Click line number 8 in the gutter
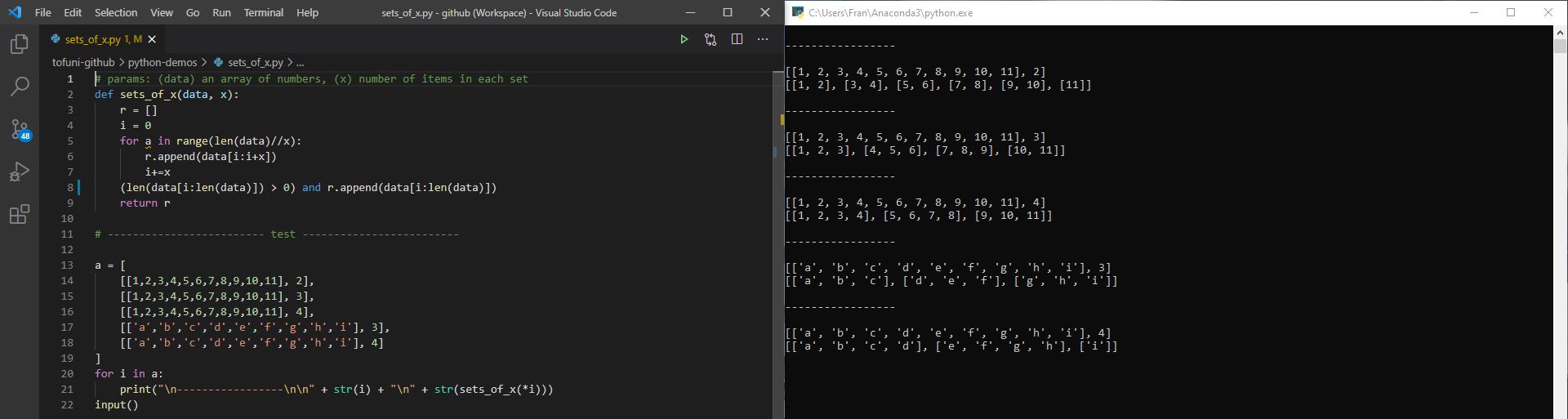1568x419 pixels. [70, 188]
